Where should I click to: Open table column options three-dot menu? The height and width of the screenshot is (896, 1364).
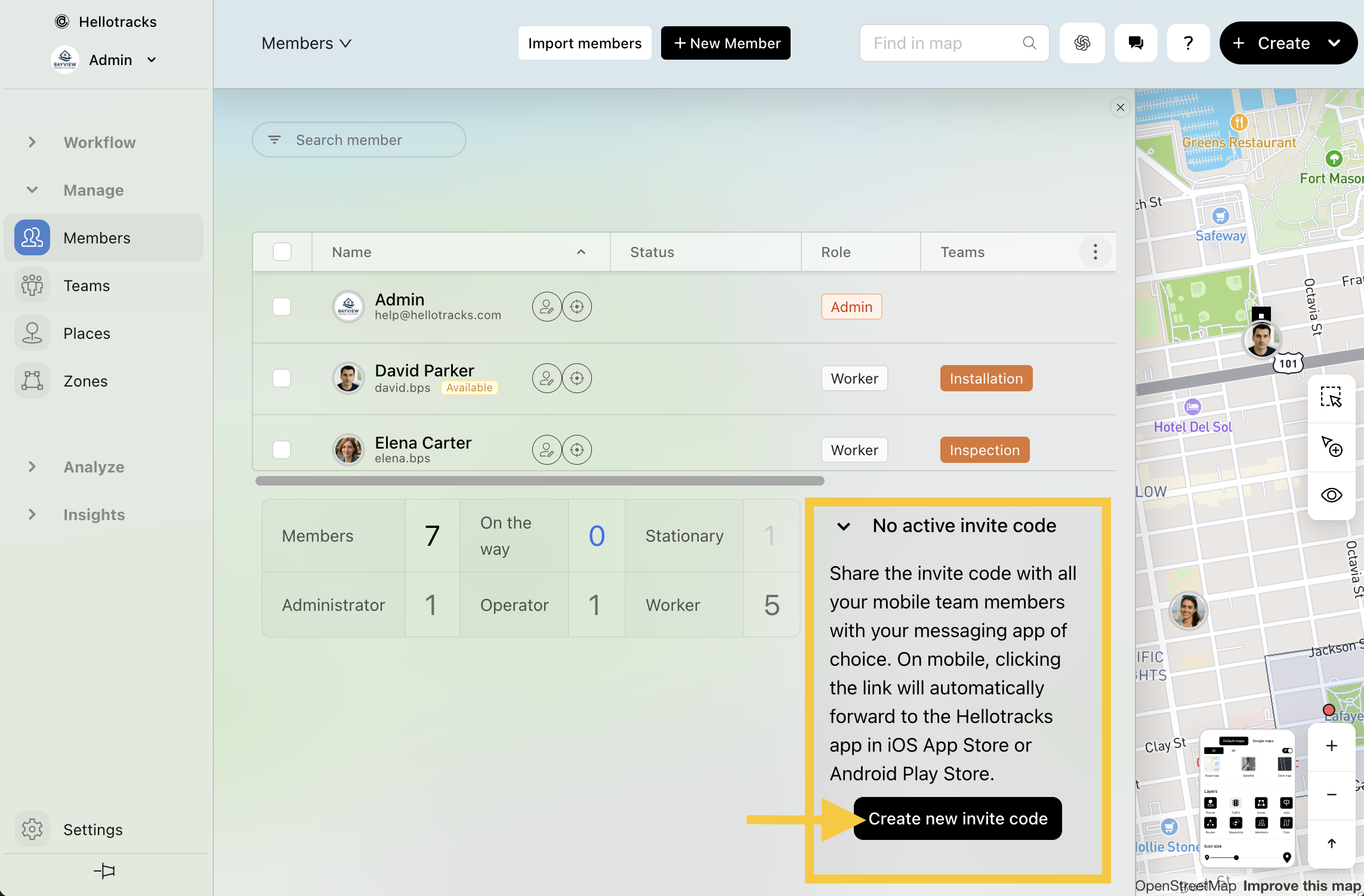(x=1095, y=252)
